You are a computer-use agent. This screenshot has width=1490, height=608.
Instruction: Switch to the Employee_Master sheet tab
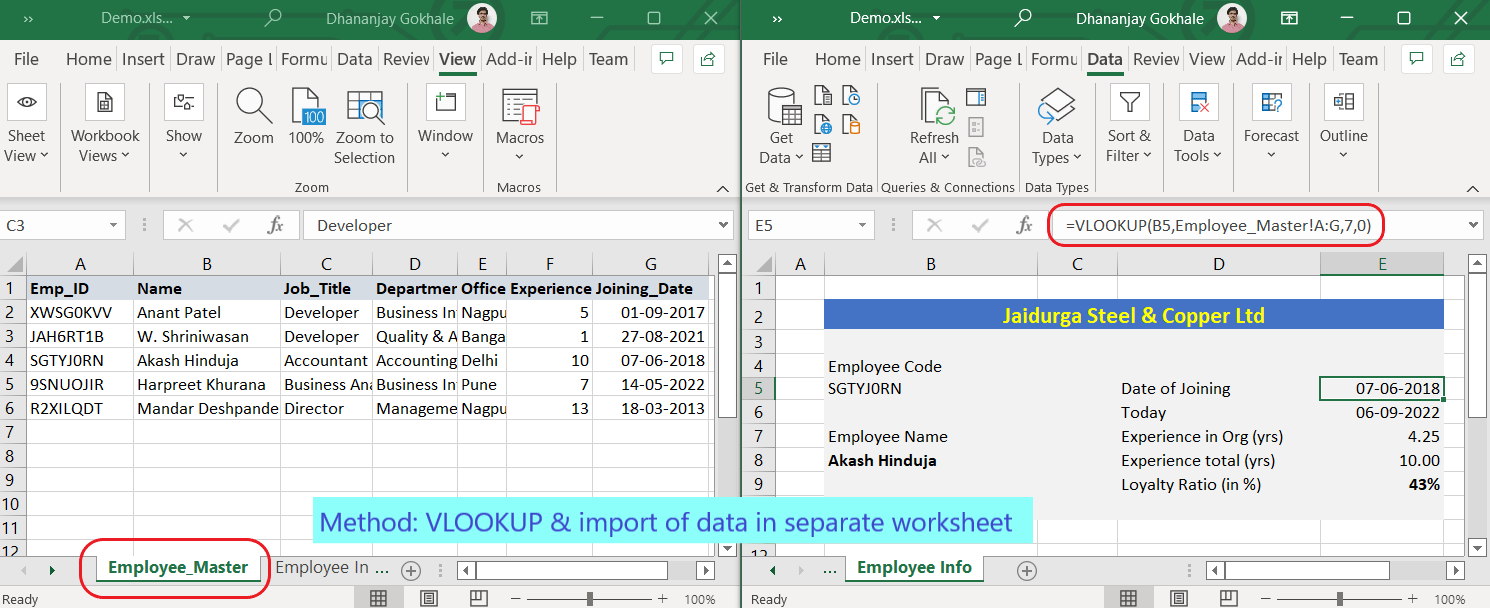point(179,567)
